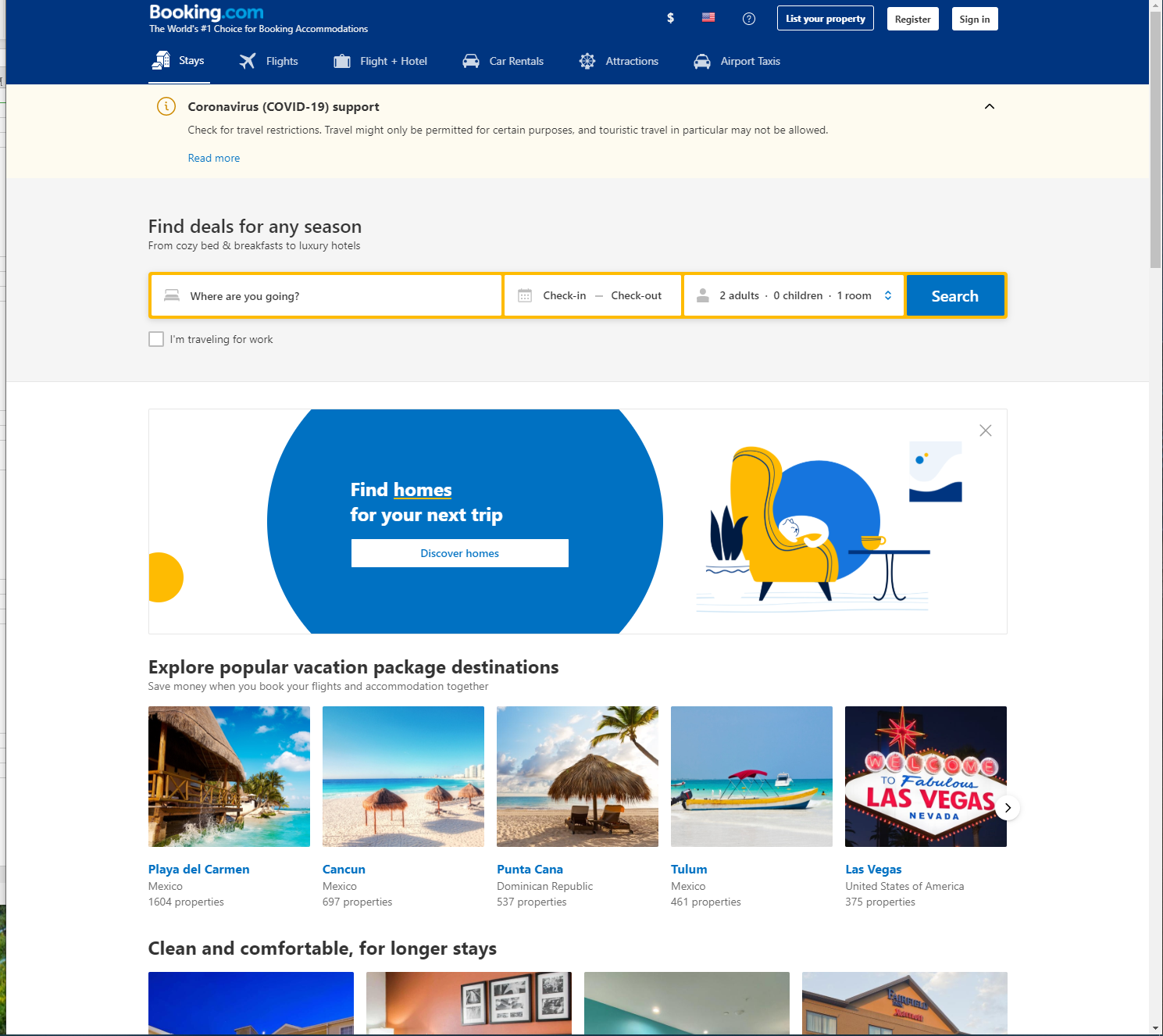Viewport: 1163px width, 1036px height.
Task: Click the page vertical scrollbar thumb
Action: coord(1156,141)
